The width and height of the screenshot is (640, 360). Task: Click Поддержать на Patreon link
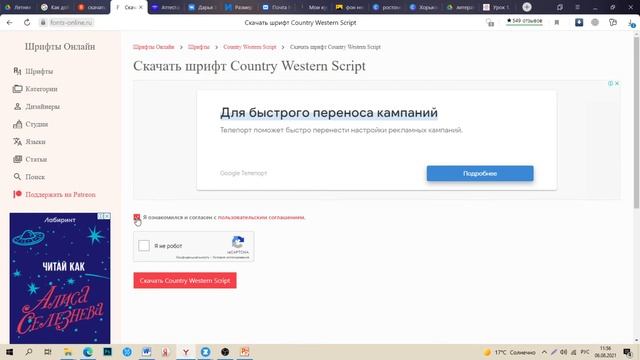point(54,194)
